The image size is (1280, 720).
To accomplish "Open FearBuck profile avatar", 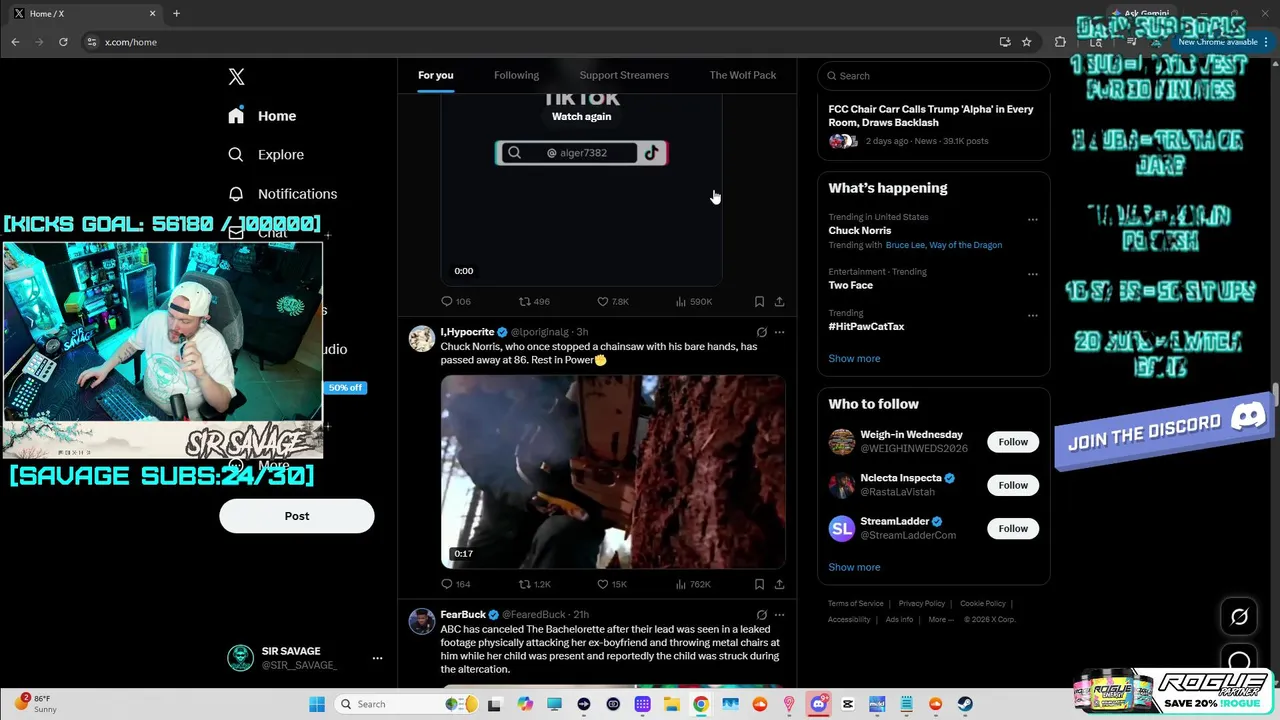I will tap(422, 621).
